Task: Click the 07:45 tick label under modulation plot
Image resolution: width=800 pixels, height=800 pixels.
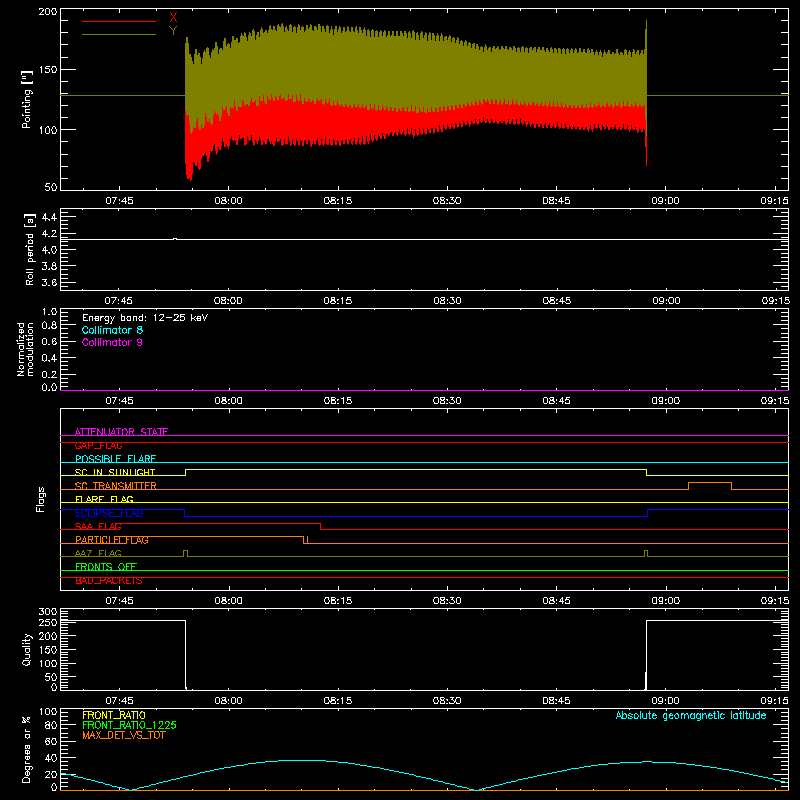Action: click(x=119, y=401)
